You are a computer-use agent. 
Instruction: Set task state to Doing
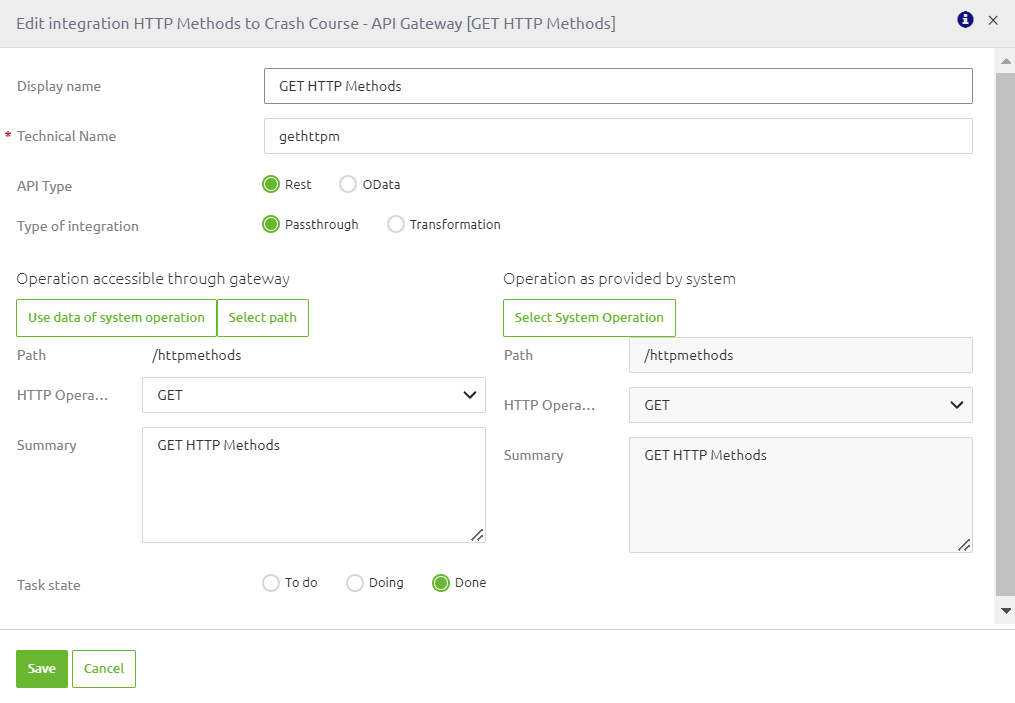click(x=353, y=582)
